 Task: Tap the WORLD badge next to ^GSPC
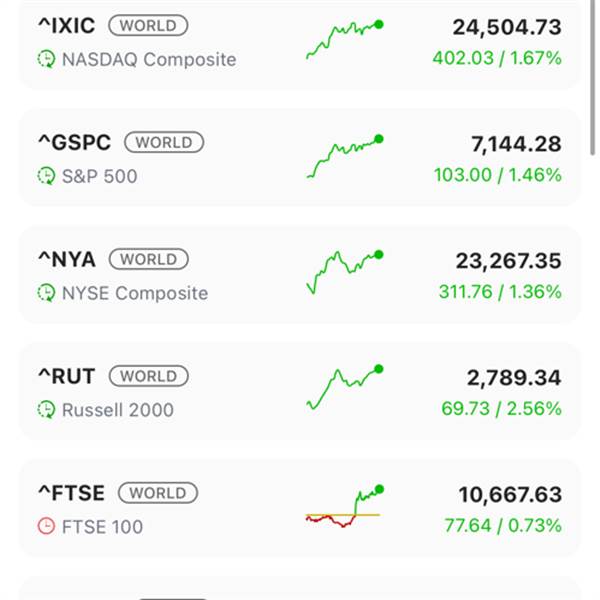[164, 142]
